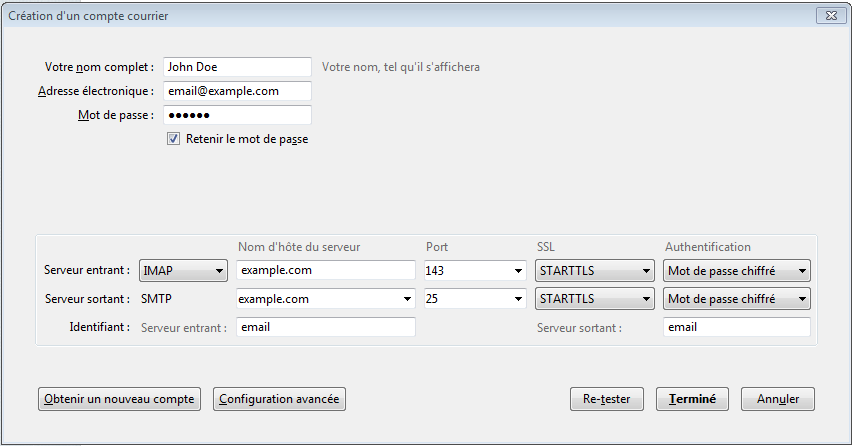Uncheck 'Retenir le mot de passe' checkbox

point(173,139)
